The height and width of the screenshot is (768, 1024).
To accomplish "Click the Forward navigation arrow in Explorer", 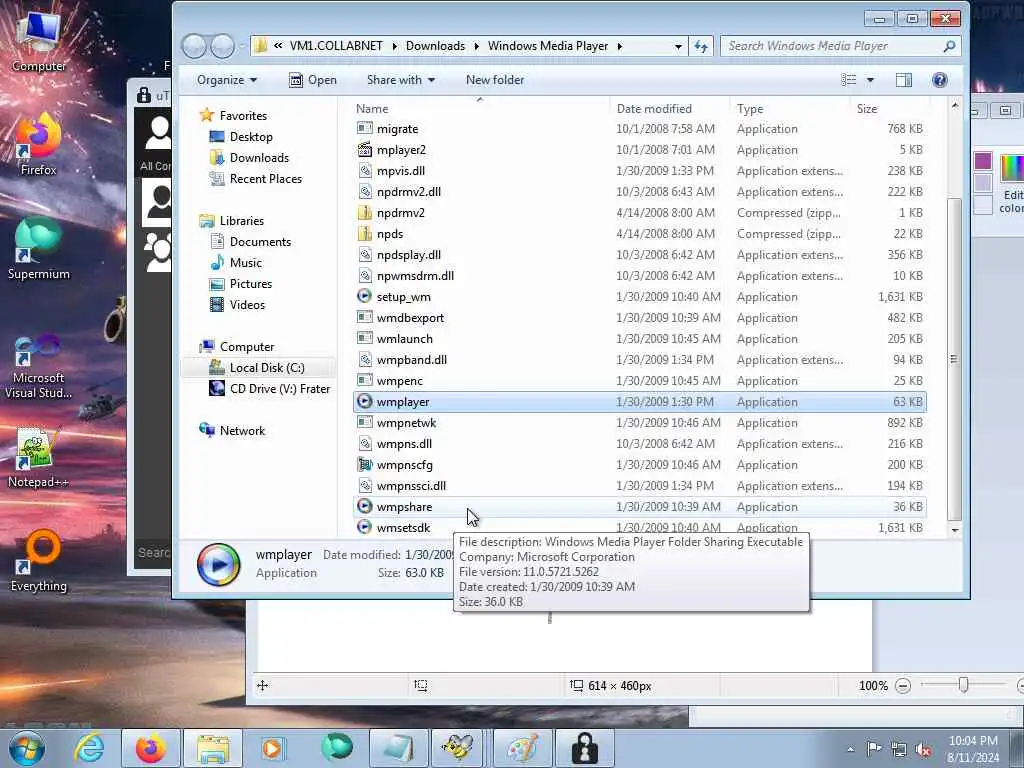I will click(223, 46).
